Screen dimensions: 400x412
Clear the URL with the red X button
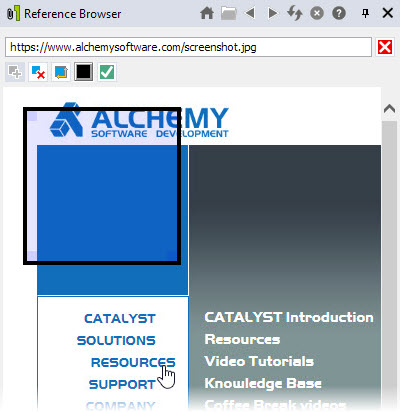pos(385,47)
